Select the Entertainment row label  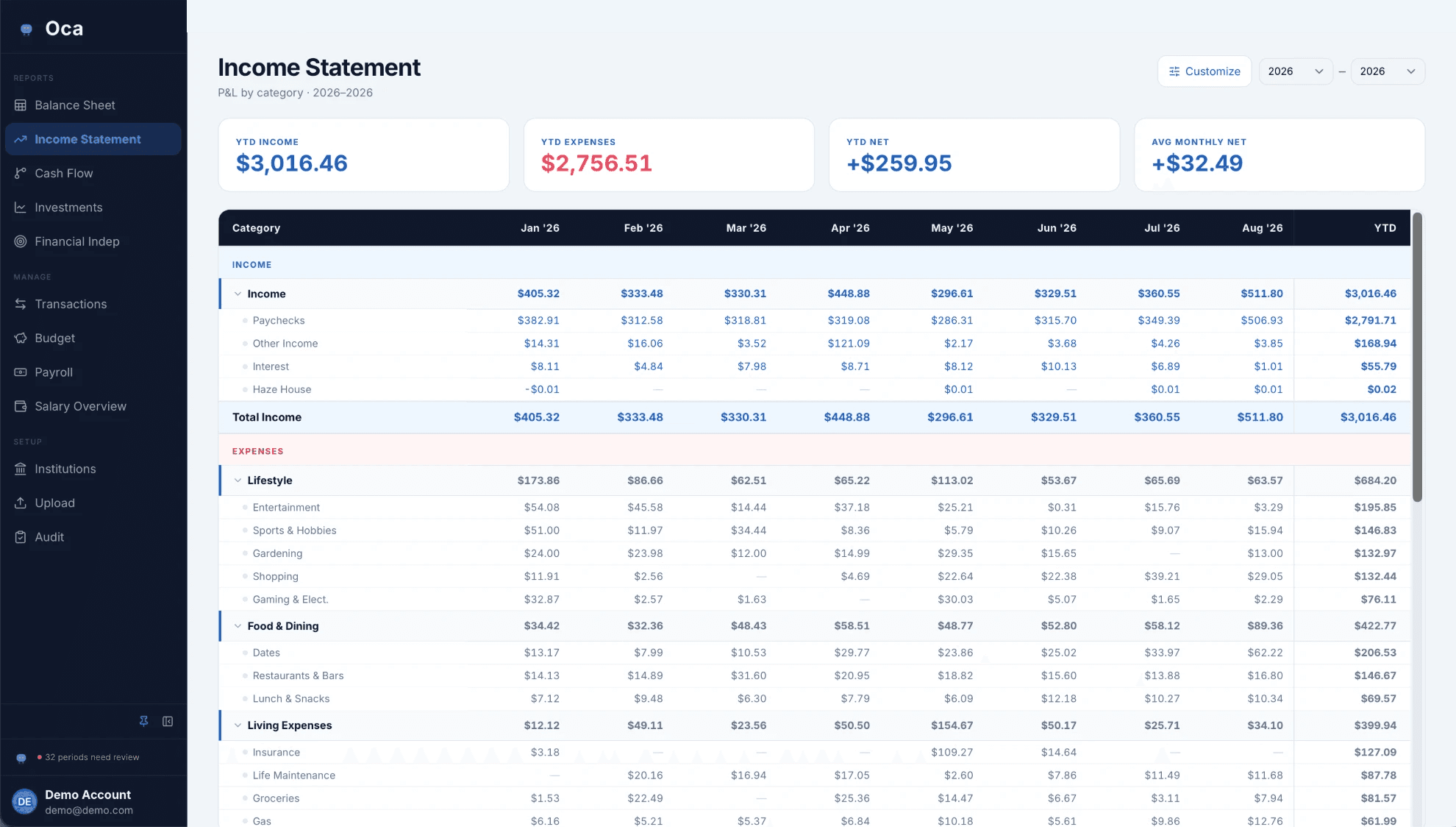click(286, 508)
